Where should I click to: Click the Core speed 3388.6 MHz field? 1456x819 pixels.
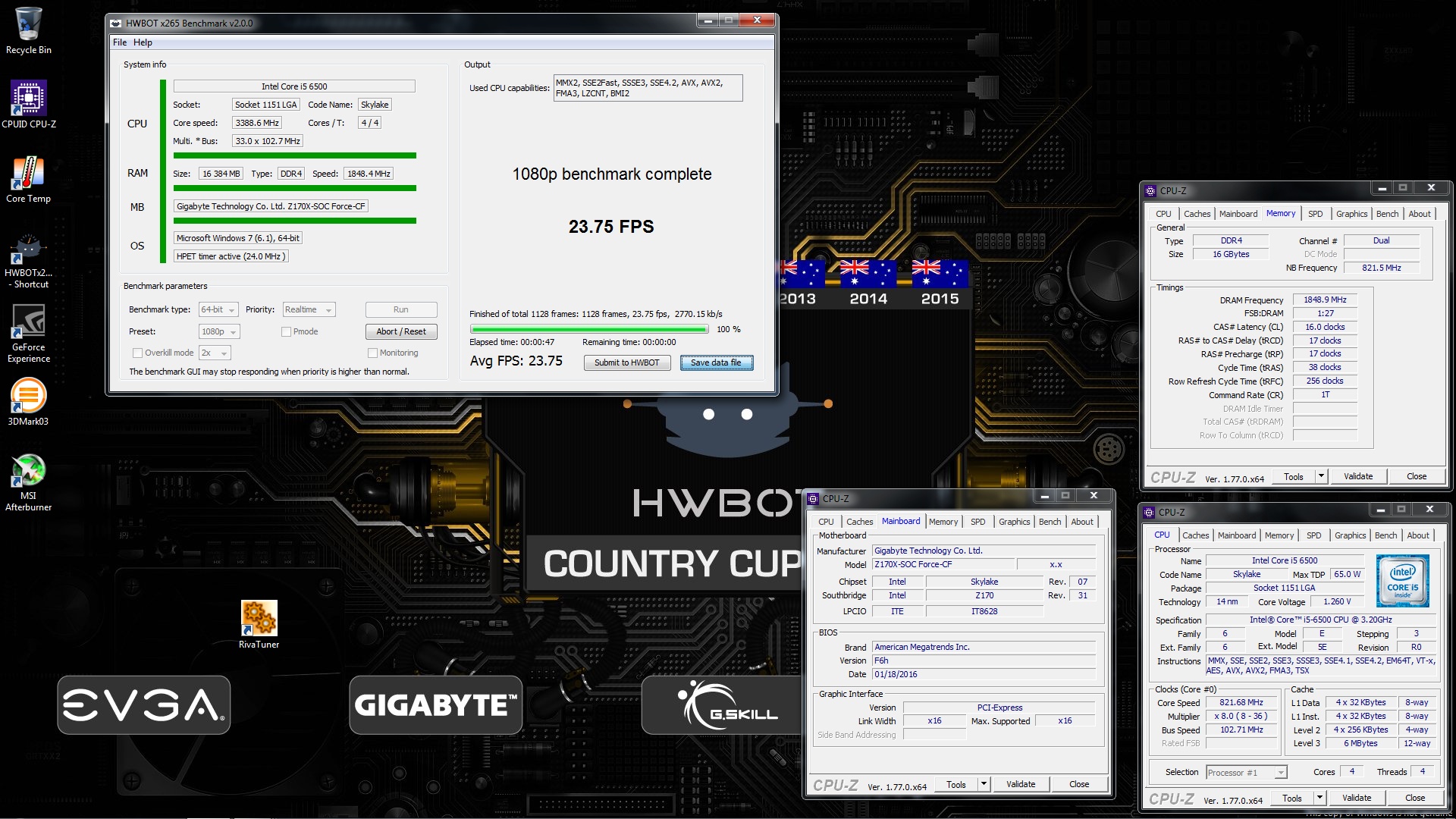pyautogui.click(x=257, y=123)
